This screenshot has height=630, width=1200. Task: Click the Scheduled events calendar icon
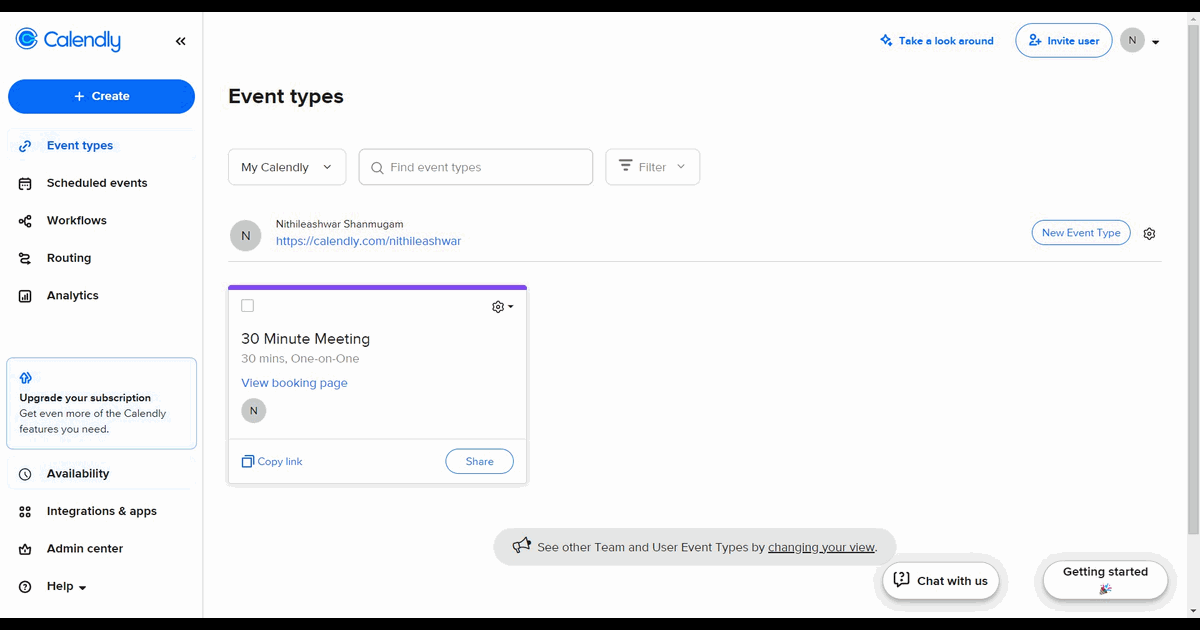pyautogui.click(x=25, y=183)
